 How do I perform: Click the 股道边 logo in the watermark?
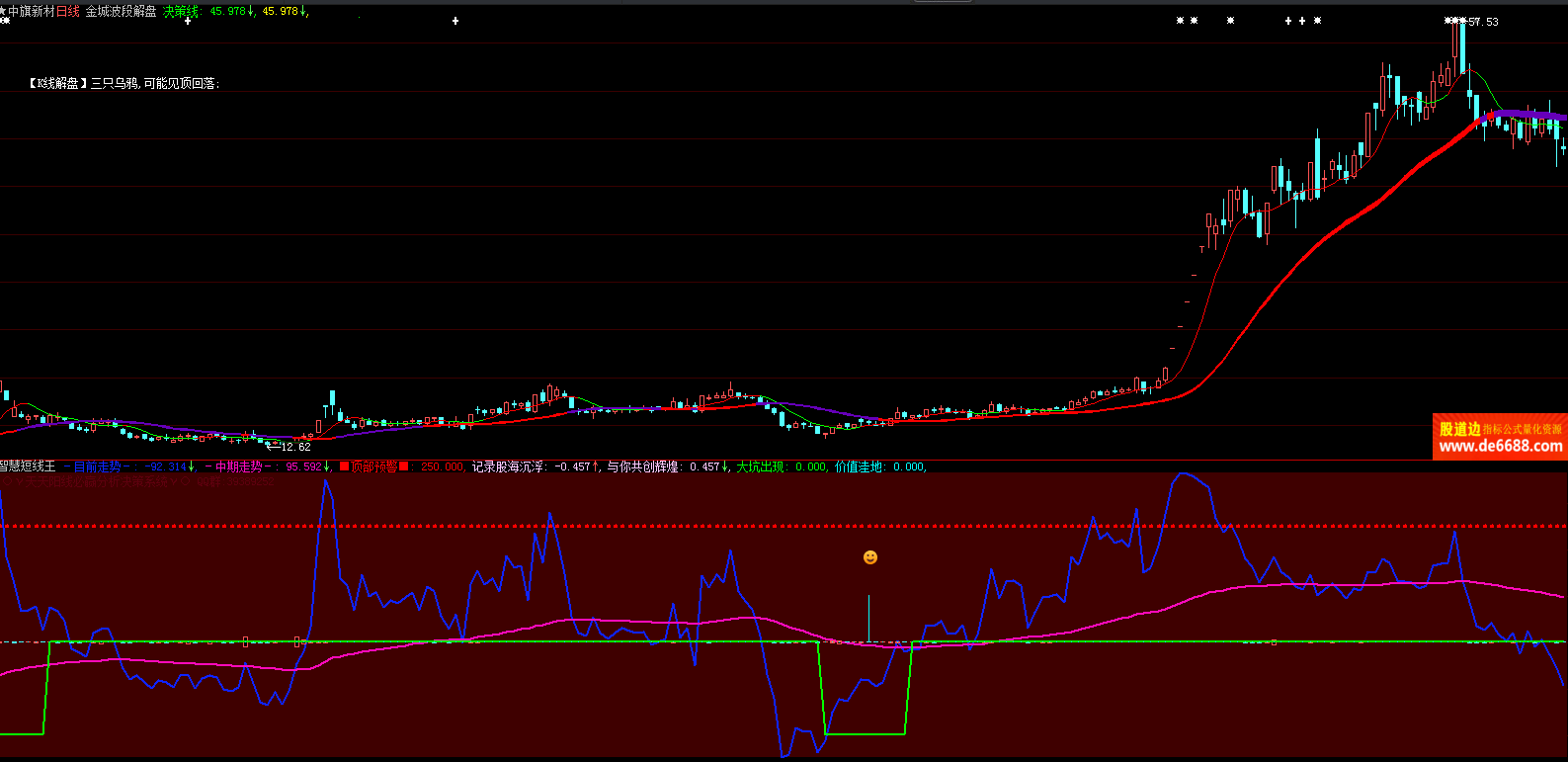1459,429
